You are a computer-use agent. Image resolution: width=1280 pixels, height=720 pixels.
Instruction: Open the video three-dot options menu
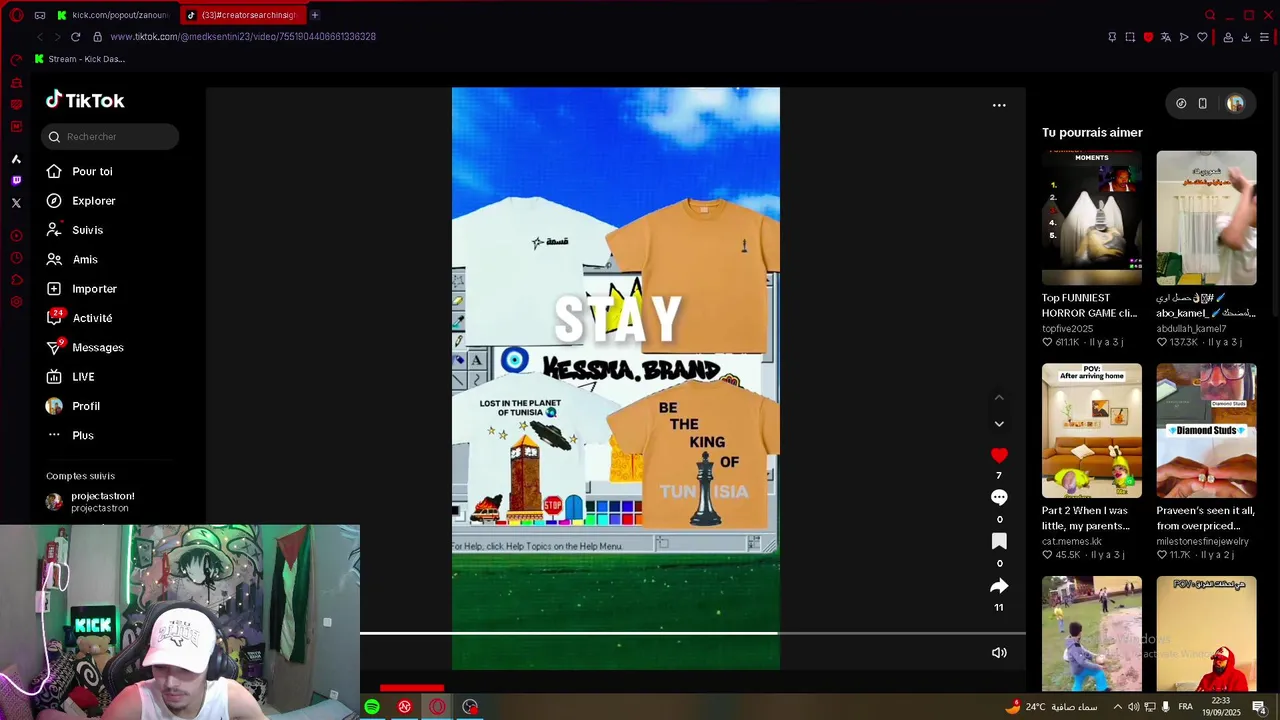[999, 105]
